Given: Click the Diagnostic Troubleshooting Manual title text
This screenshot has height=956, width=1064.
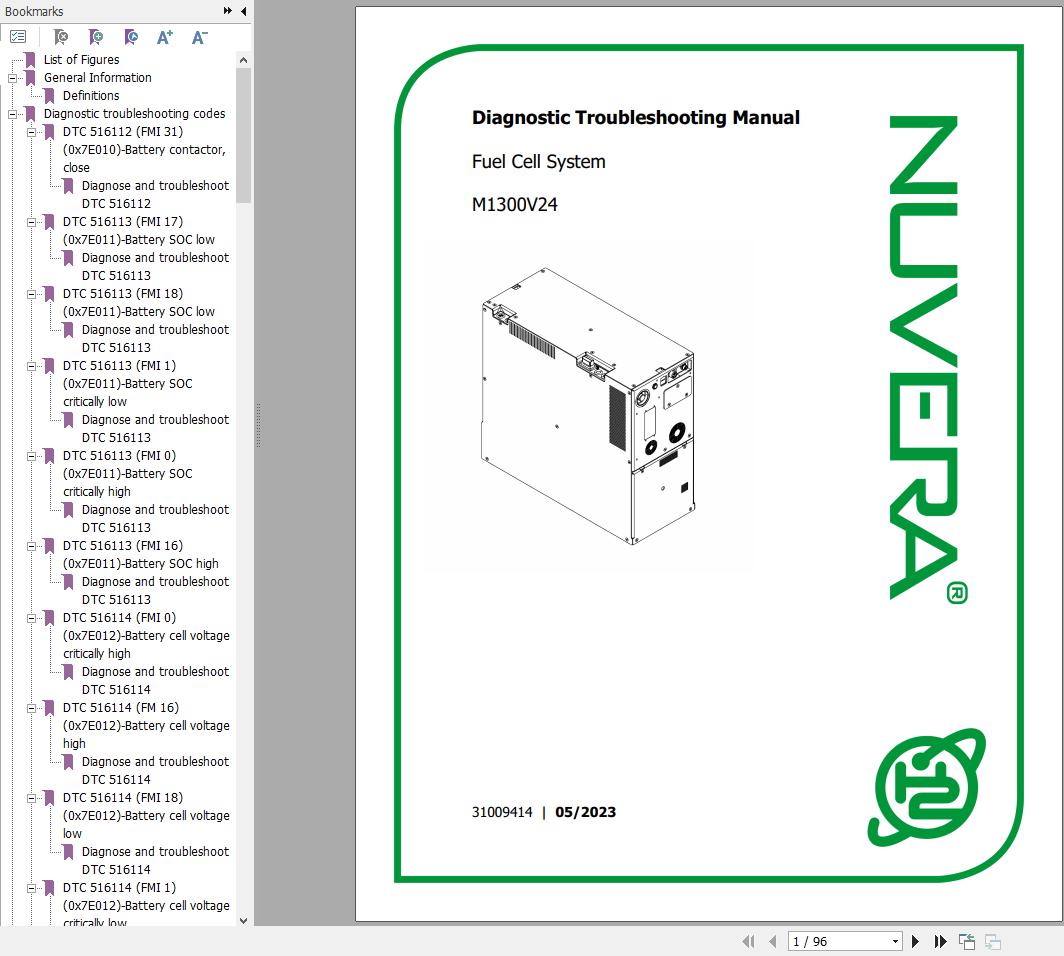Looking at the screenshot, I should (636, 117).
